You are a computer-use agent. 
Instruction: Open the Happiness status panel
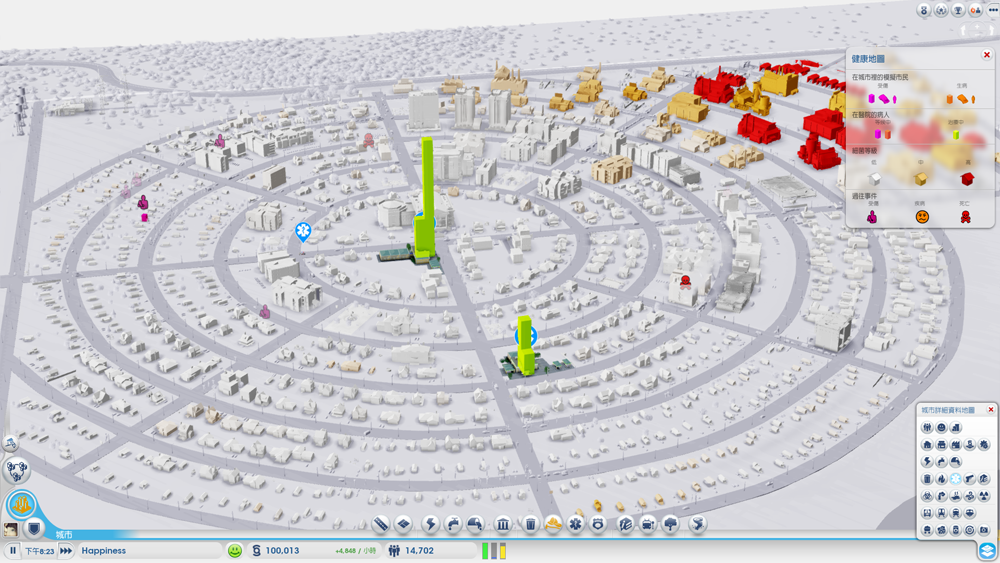[x=150, y=550]
